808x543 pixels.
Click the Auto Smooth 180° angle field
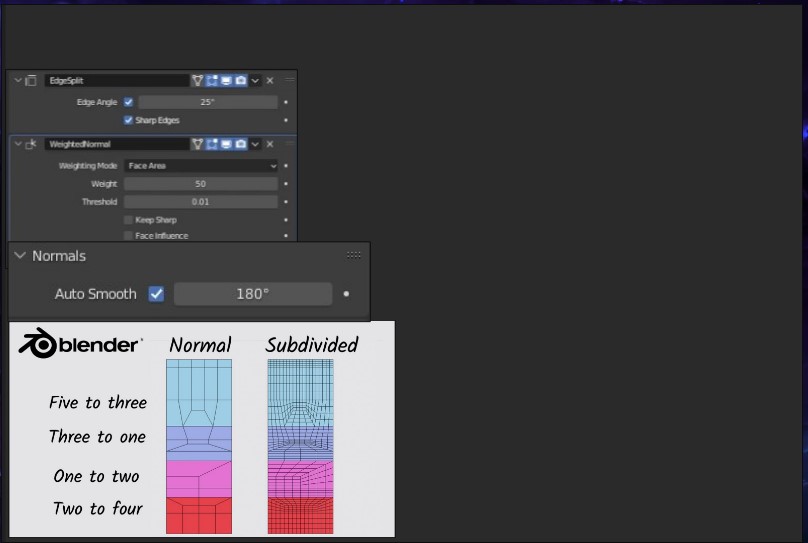click(253, 294)
